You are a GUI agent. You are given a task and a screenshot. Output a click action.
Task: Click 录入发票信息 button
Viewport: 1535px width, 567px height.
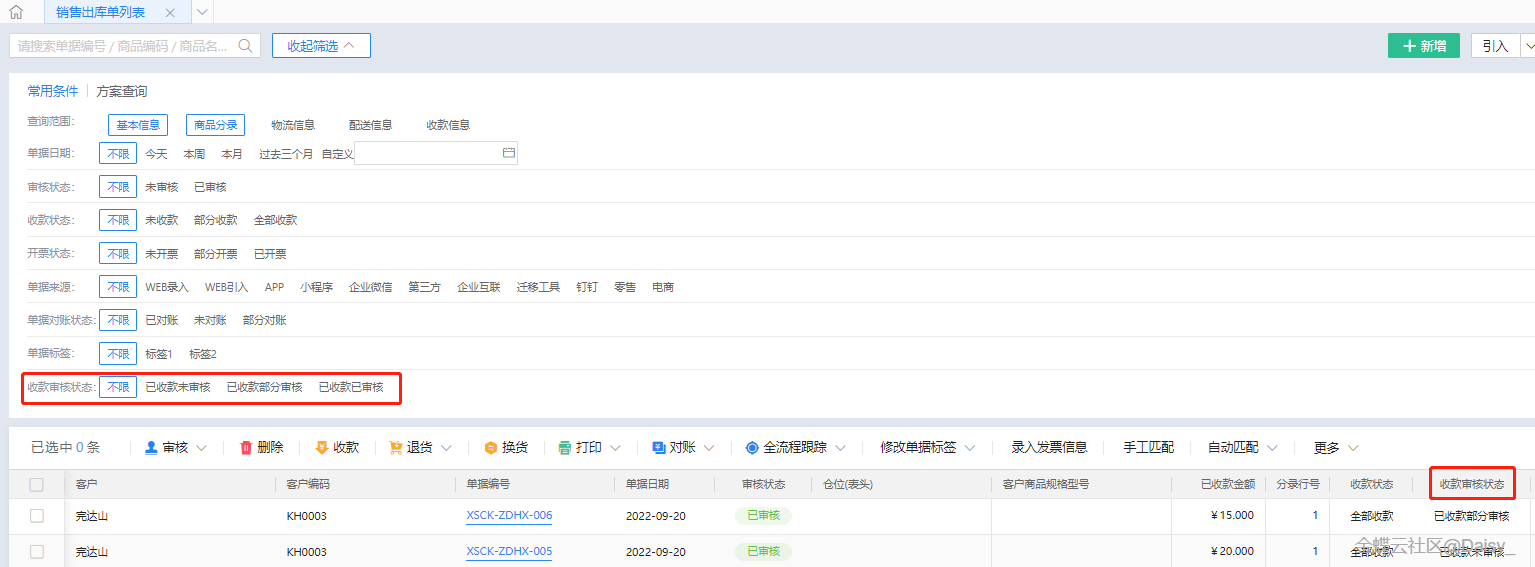[x=1049, y=447]
